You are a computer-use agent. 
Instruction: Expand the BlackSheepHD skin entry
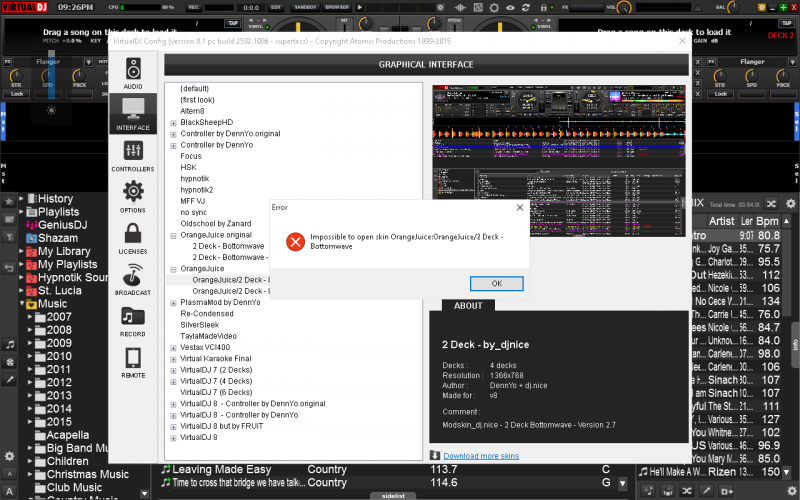point(173,123)
